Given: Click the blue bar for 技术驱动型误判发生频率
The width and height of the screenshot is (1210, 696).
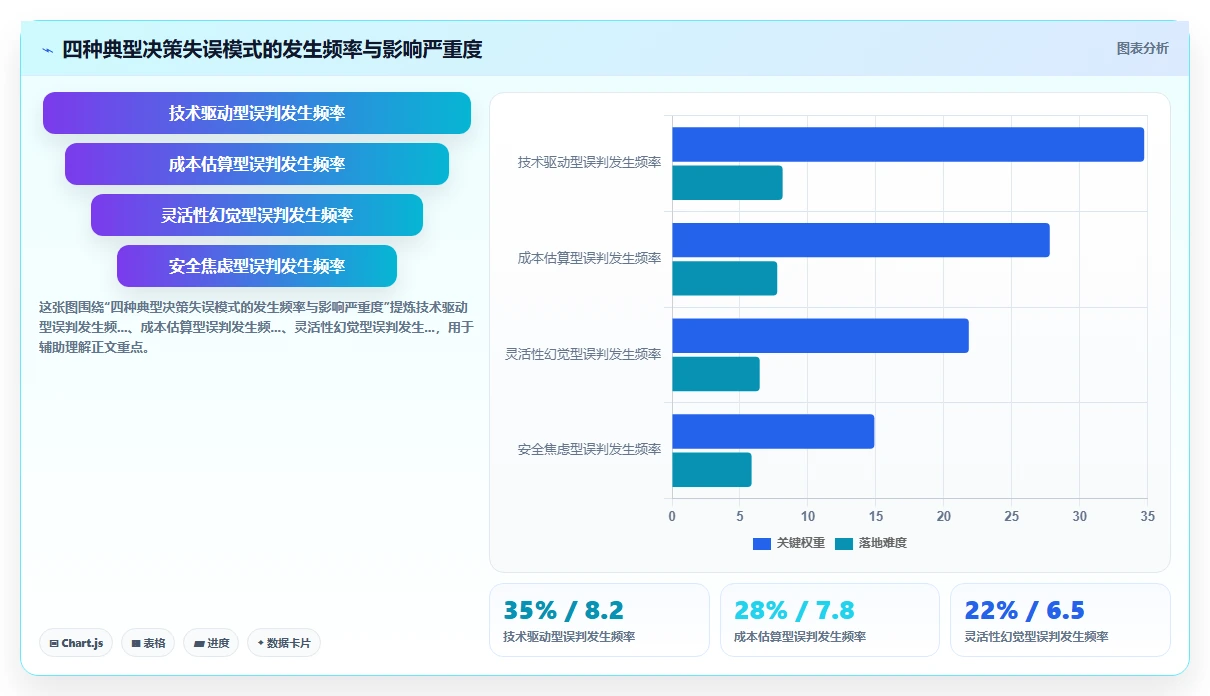Looking at the screenshot, I should (x=908, y=144).
